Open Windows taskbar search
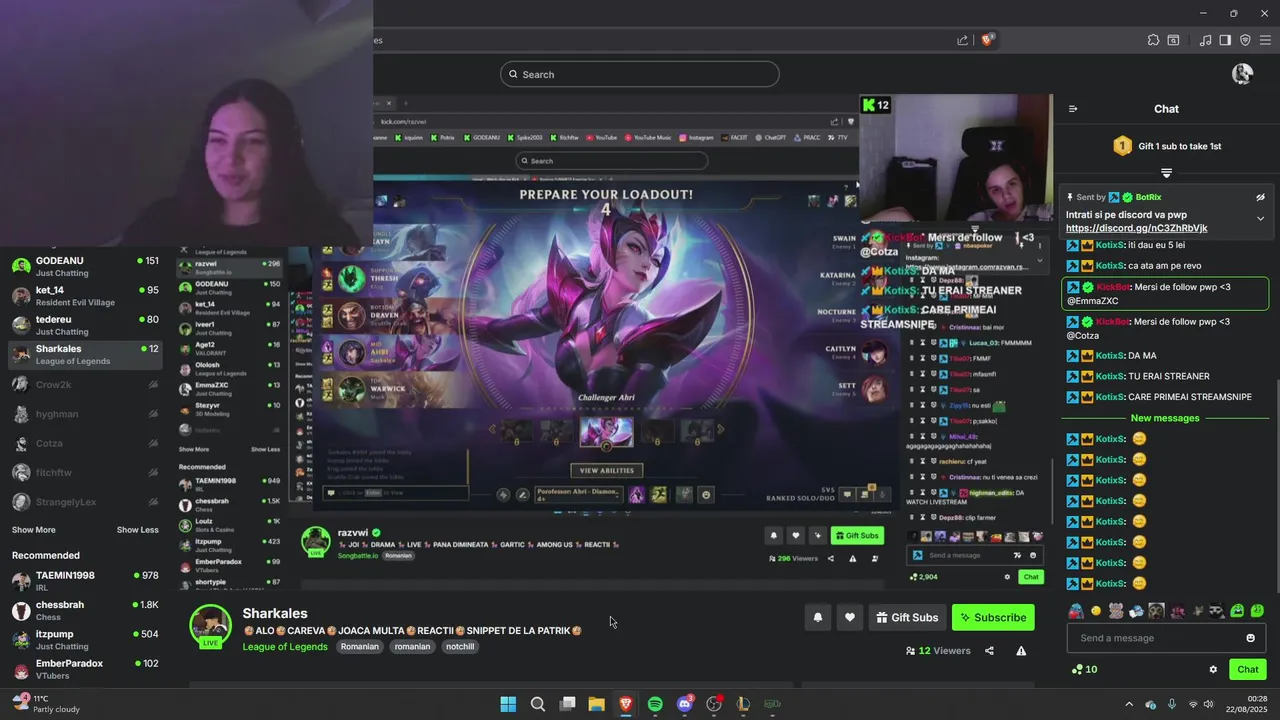The width and height of the screenshot is (1280, 720). [x=537, y=704]
